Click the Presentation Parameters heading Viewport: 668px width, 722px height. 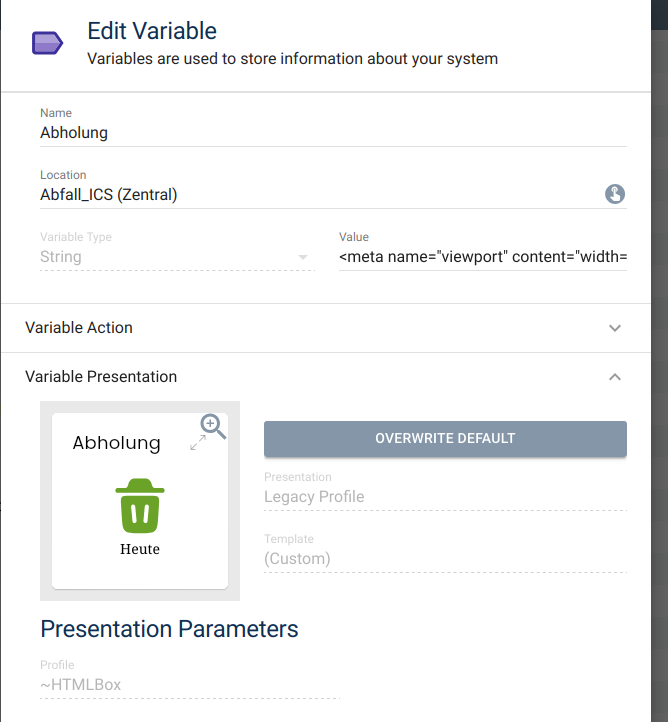[x=169, y=629]
